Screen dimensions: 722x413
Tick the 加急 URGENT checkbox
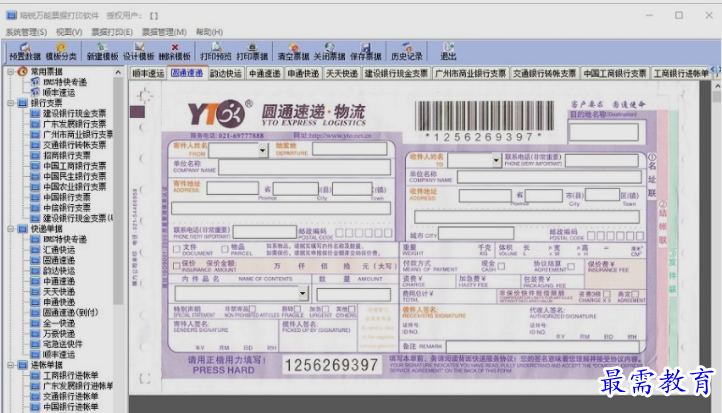coord(326,309)
